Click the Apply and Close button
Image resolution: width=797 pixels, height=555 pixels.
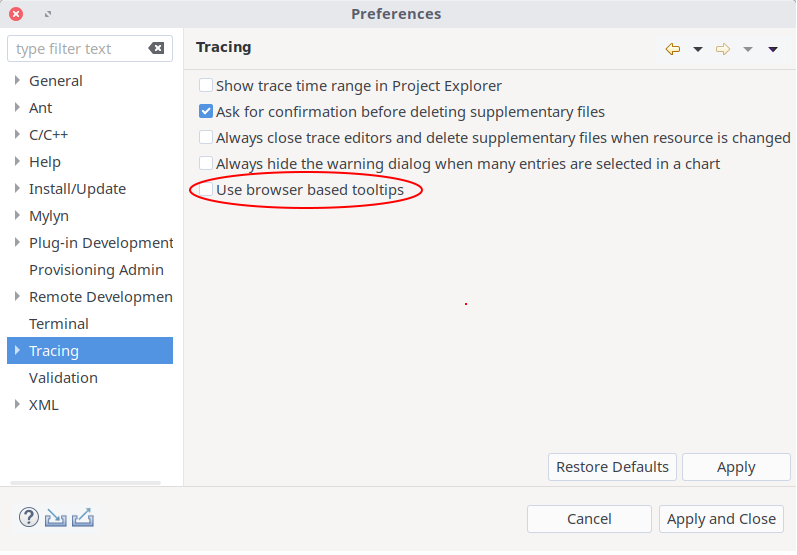pos(721,519)
